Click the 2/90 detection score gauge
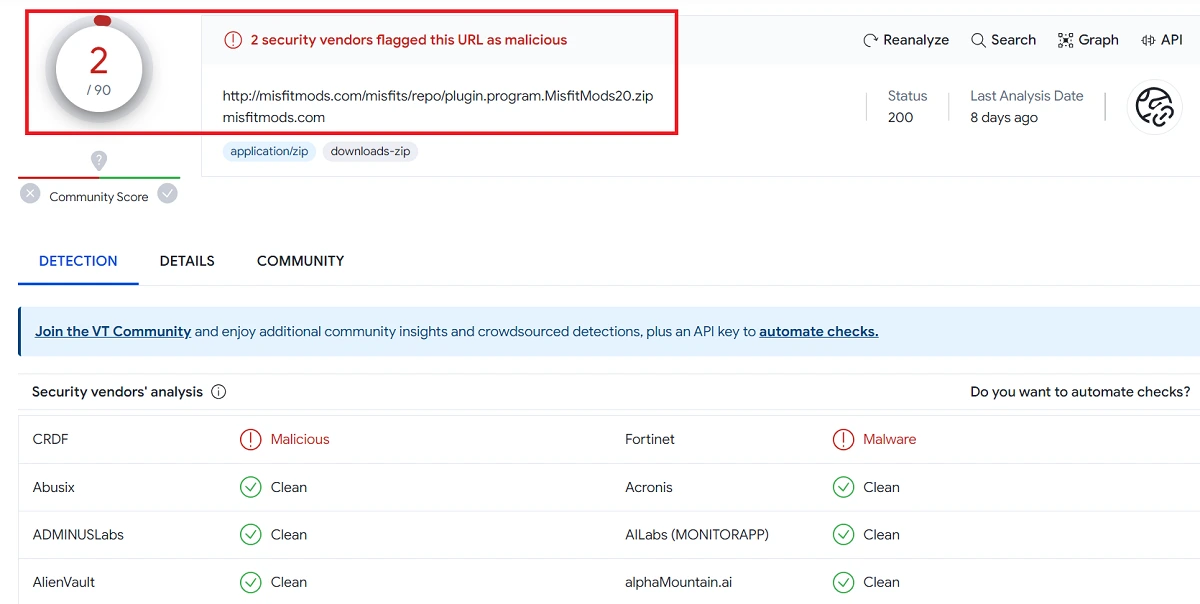Viewport: 1200px width, 604px height. (x=99, y=70)
